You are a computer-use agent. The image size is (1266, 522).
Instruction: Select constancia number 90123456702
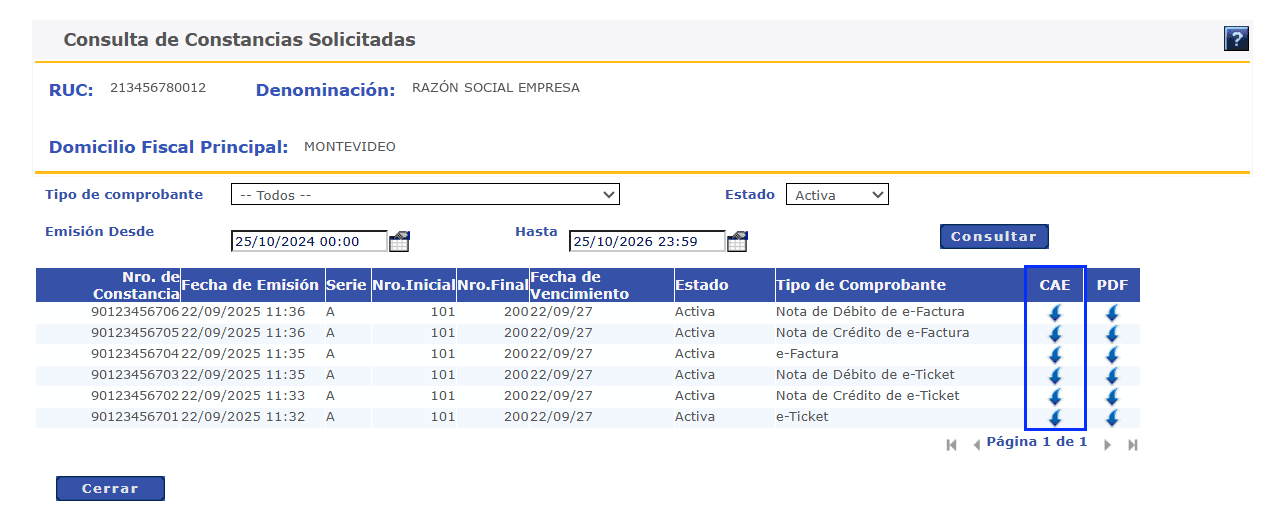pos(135,396)
